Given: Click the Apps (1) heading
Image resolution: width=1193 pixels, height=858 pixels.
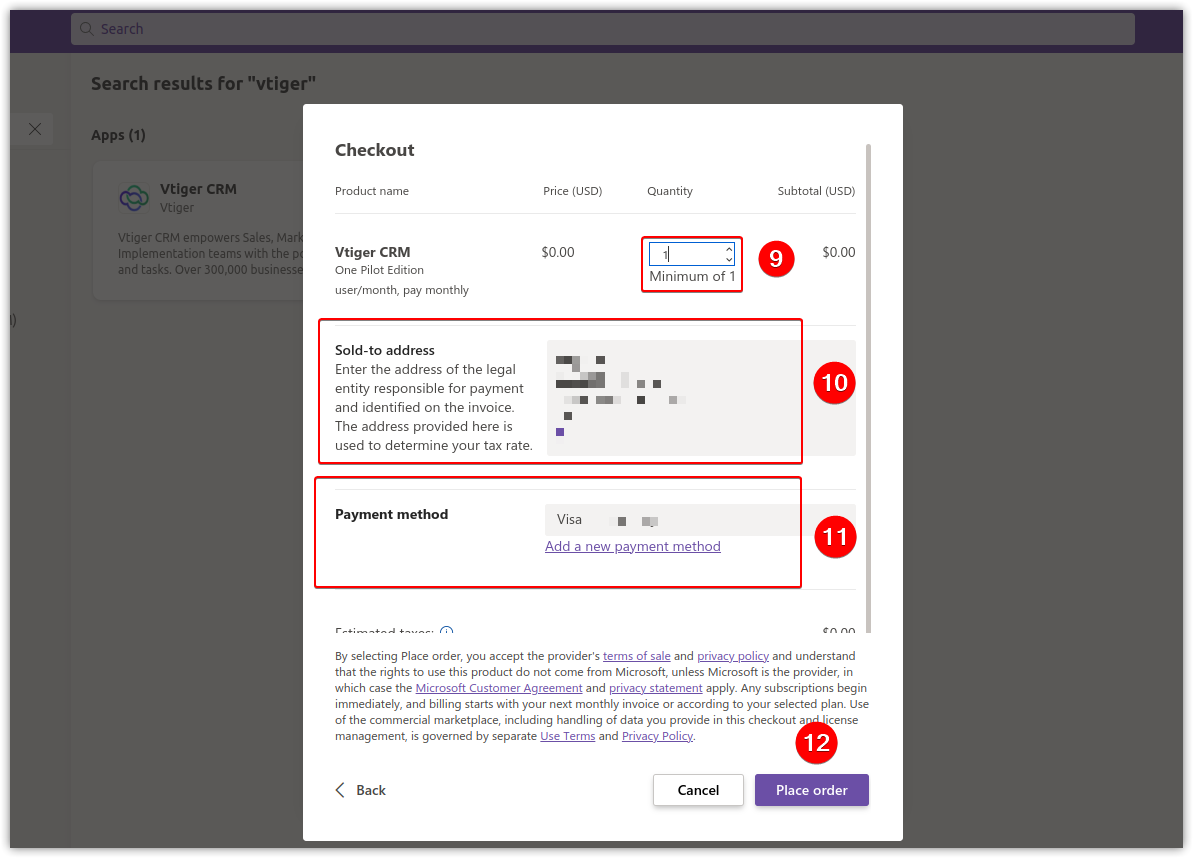Looking at the screenshot, I should (118, 135).
